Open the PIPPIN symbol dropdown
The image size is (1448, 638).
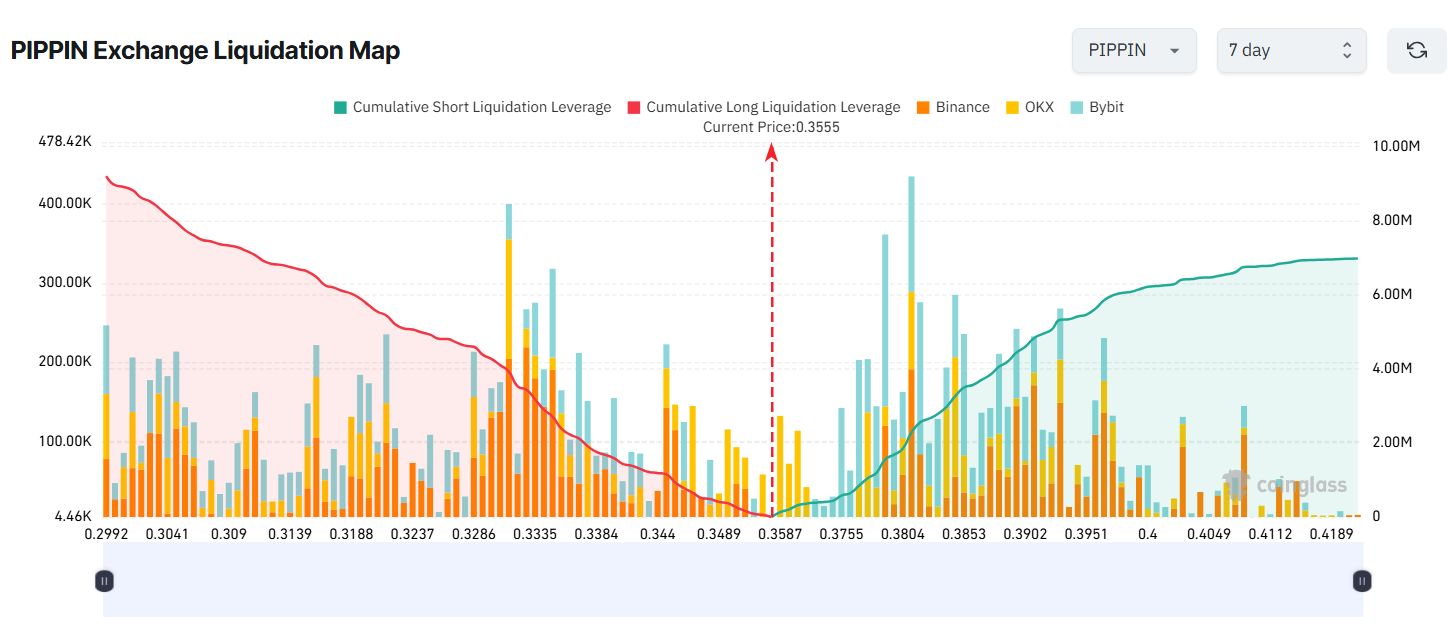(x=1134, y=50)
